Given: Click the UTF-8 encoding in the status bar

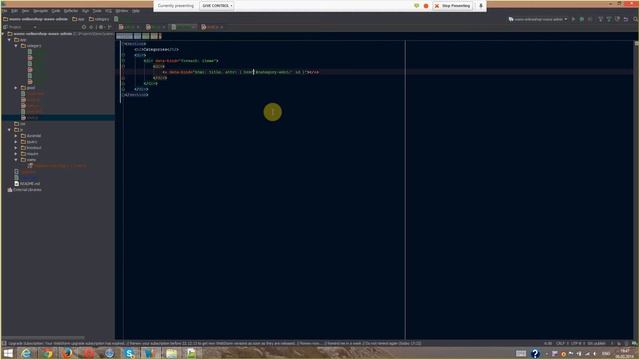Looking at the screenshot, I should pos(578,343).
